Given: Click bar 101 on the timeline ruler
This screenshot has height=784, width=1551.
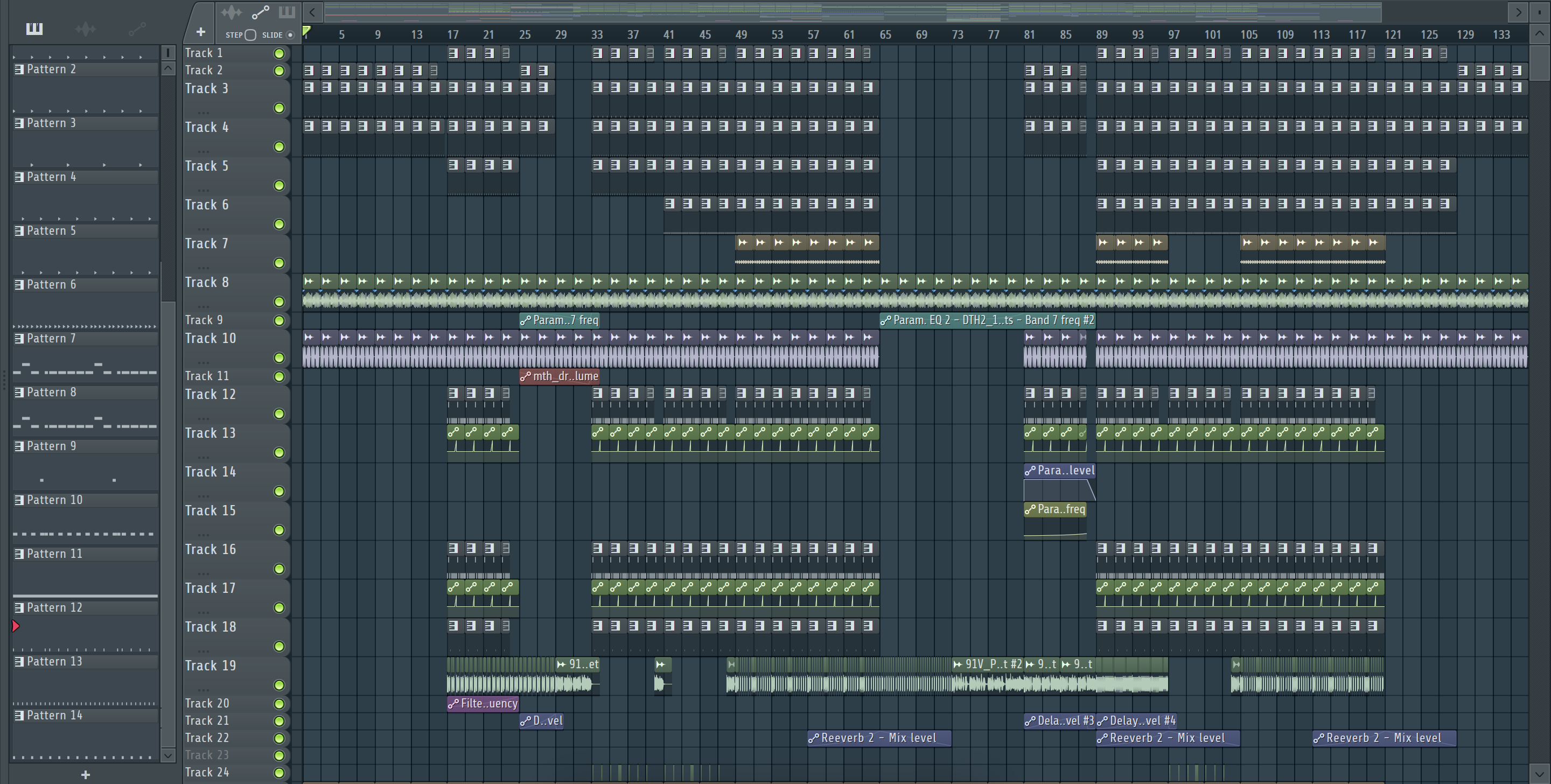Looking at the screenshot, I should [x=1212, y=34].
